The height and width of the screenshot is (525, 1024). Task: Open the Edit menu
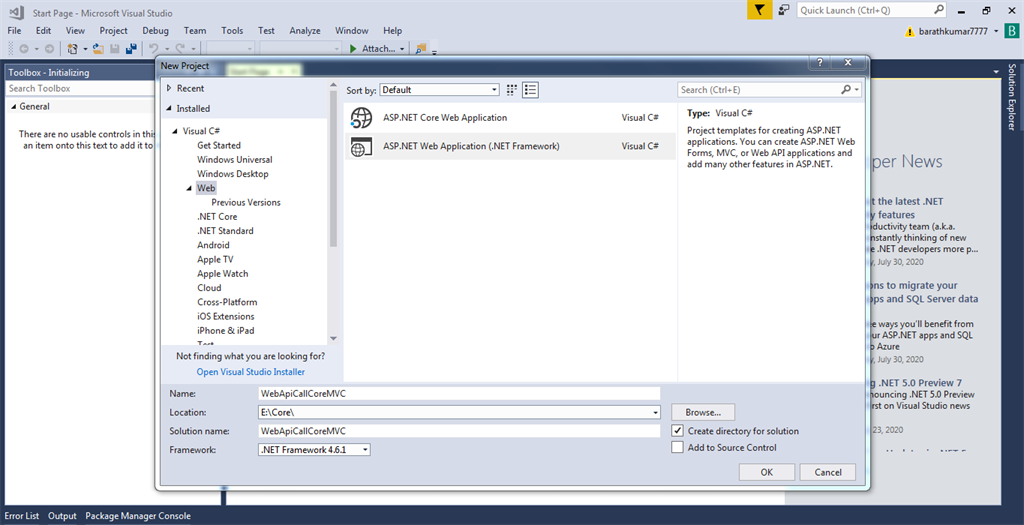(x=43, y=31)
